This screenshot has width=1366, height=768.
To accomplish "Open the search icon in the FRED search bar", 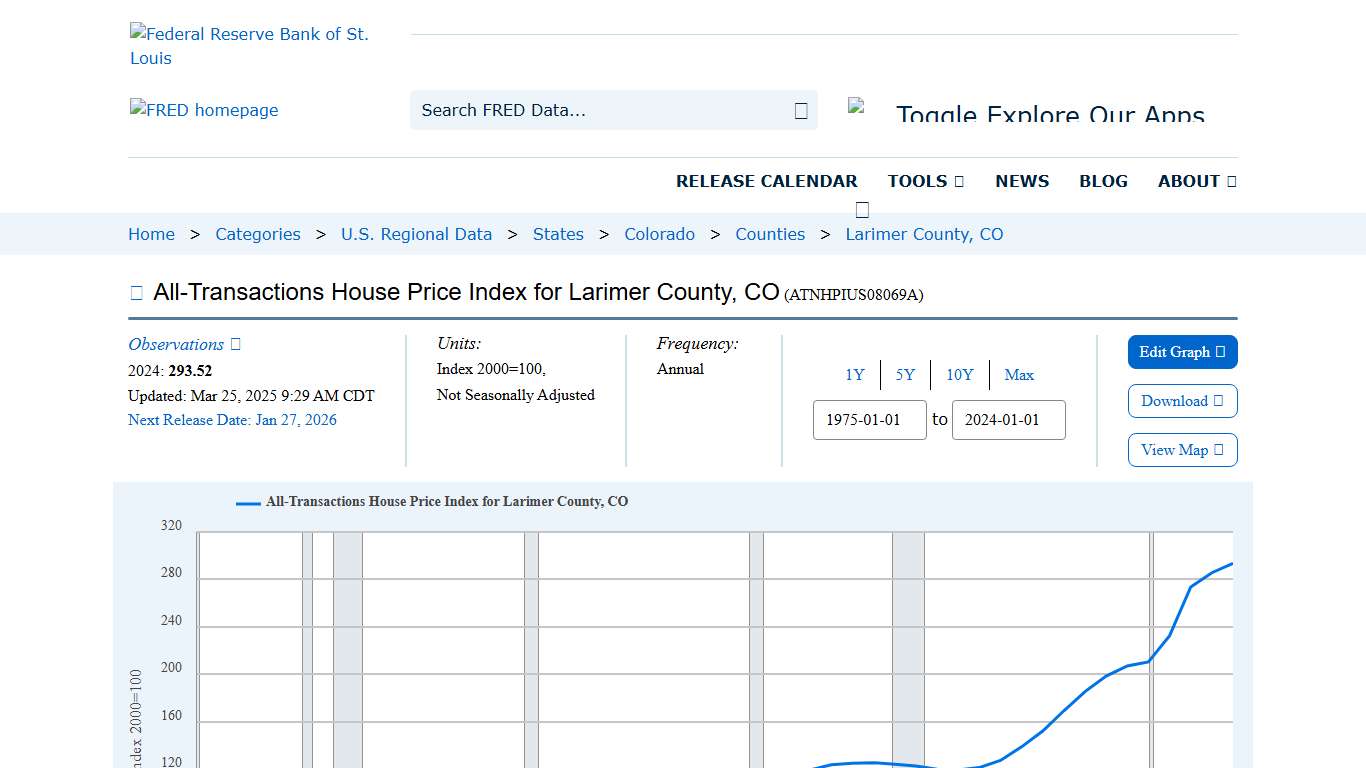I will click(800, 110).
